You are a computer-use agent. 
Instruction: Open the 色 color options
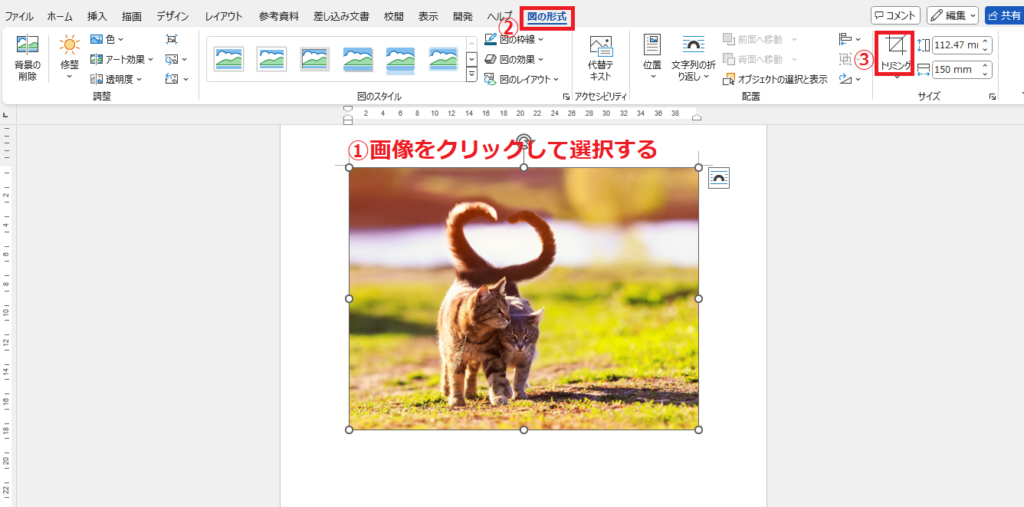coord(106,39)
